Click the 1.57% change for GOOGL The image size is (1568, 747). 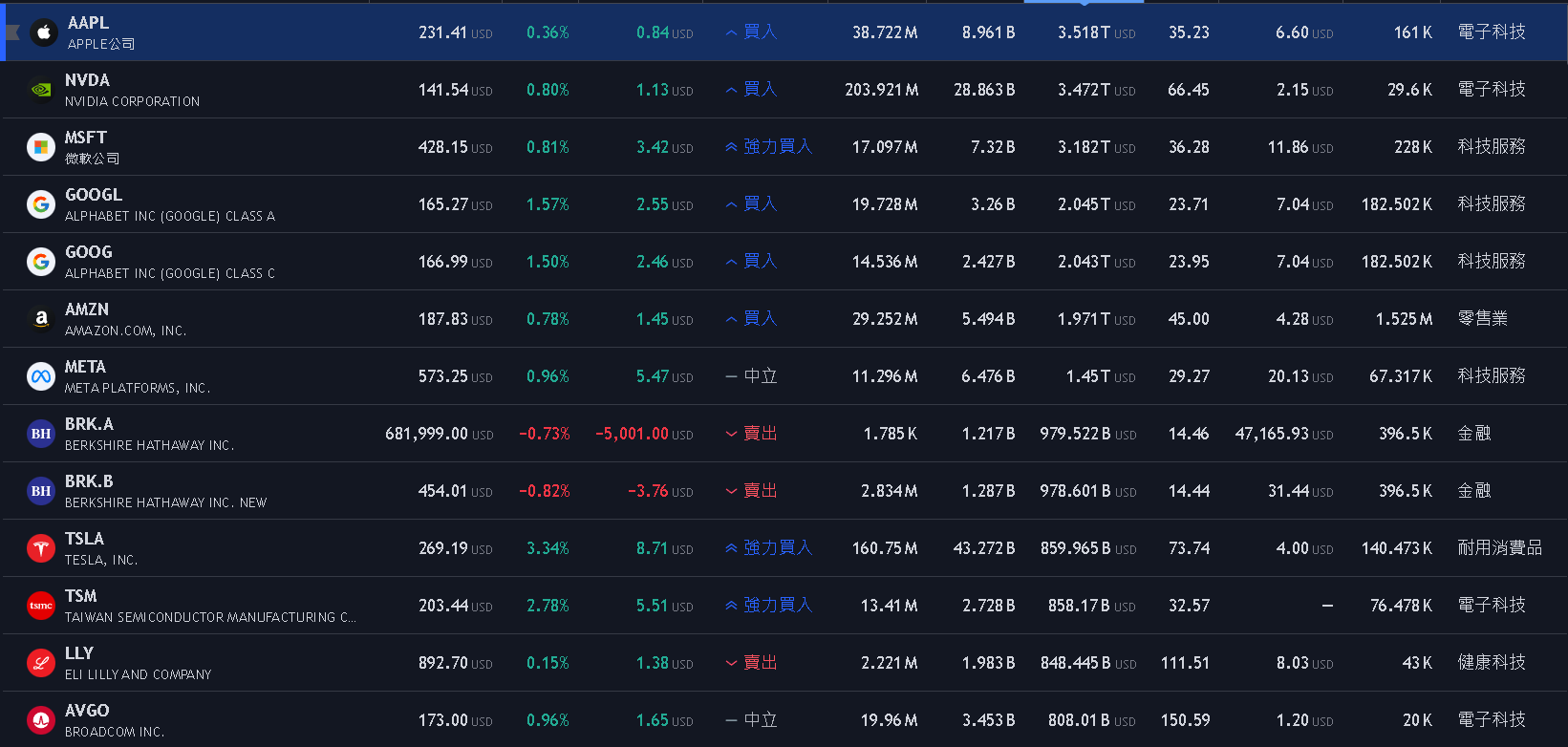(548, 204)
